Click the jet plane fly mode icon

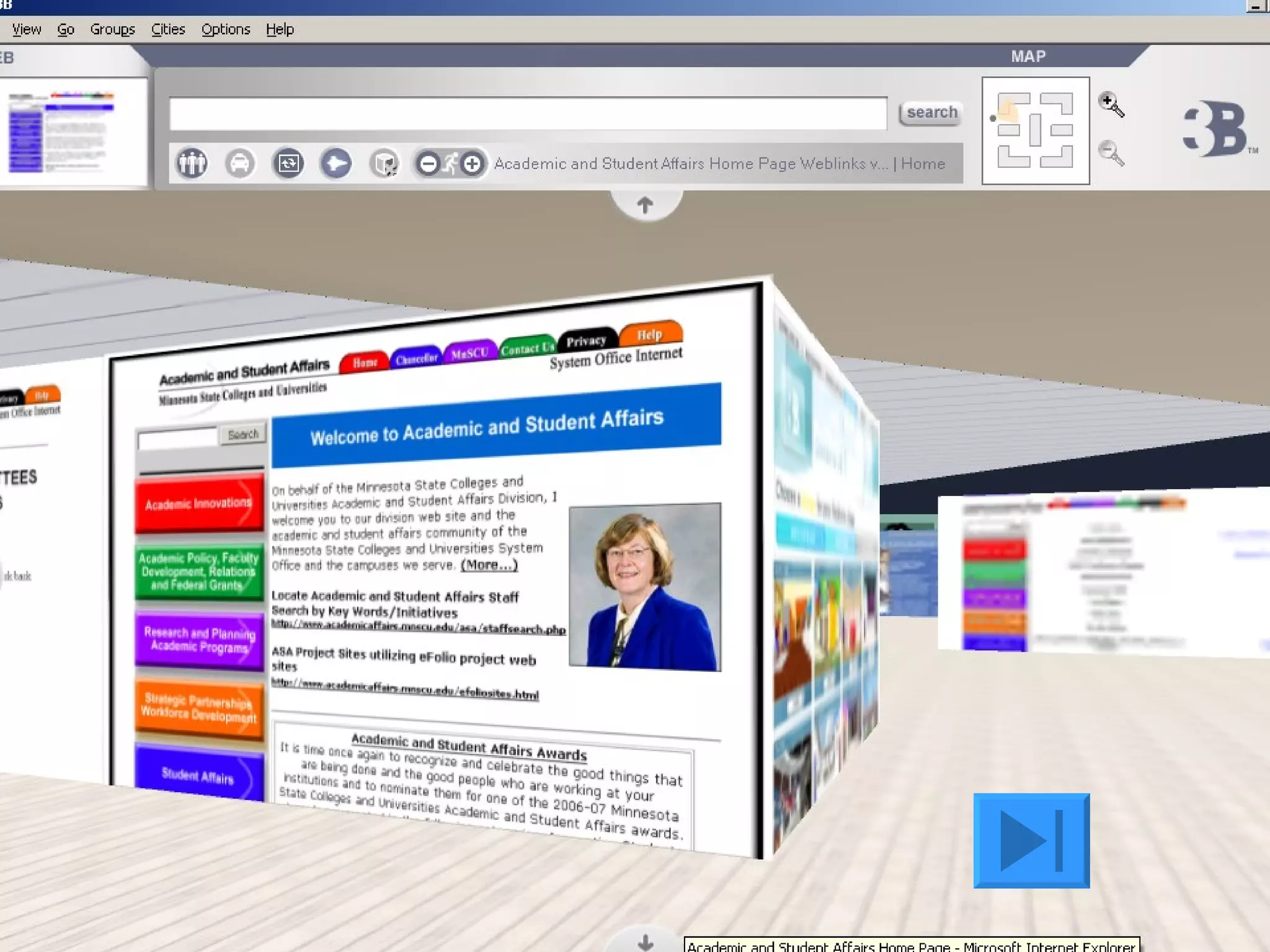[336, 164]
